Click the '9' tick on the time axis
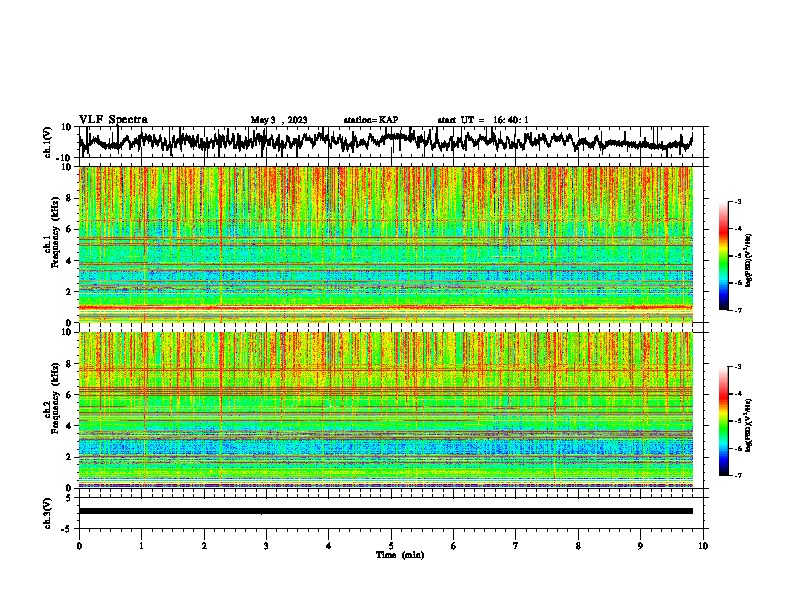This screenshot has width=792, height=612. [640, 546]
